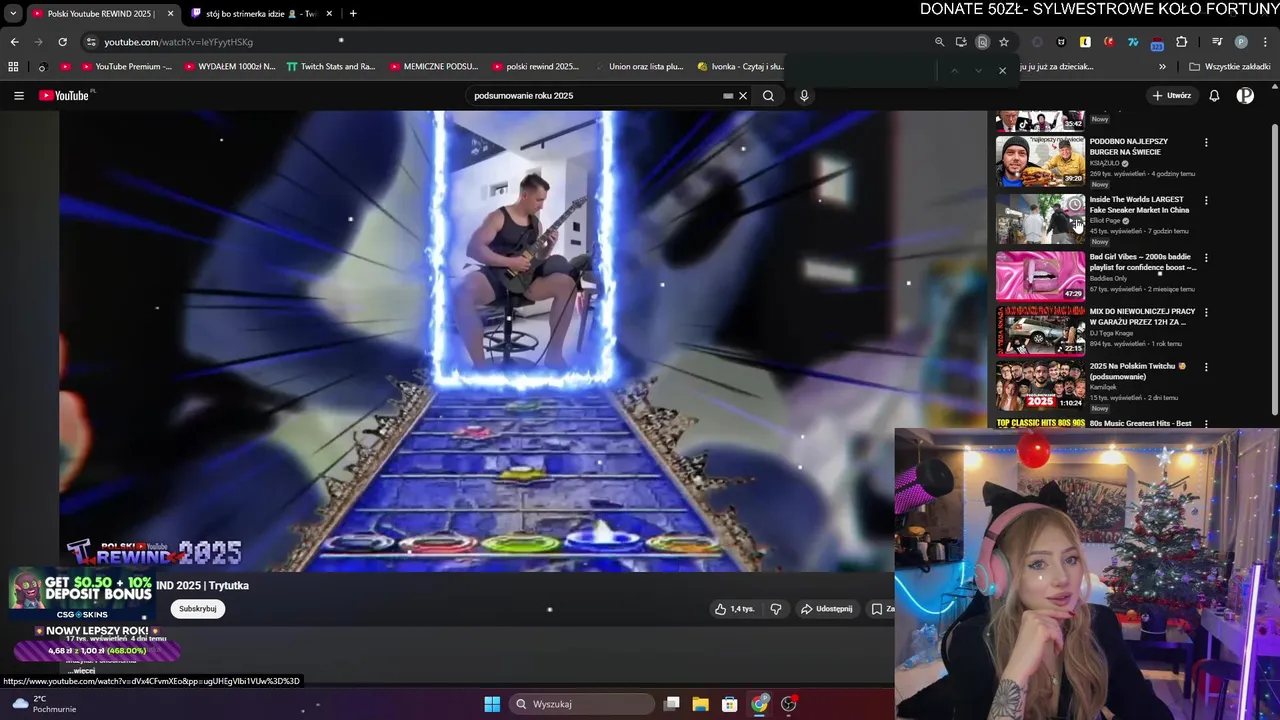Open YouTube Premium bookmark
Viewport: 1280px width, 720px height.
126,67
